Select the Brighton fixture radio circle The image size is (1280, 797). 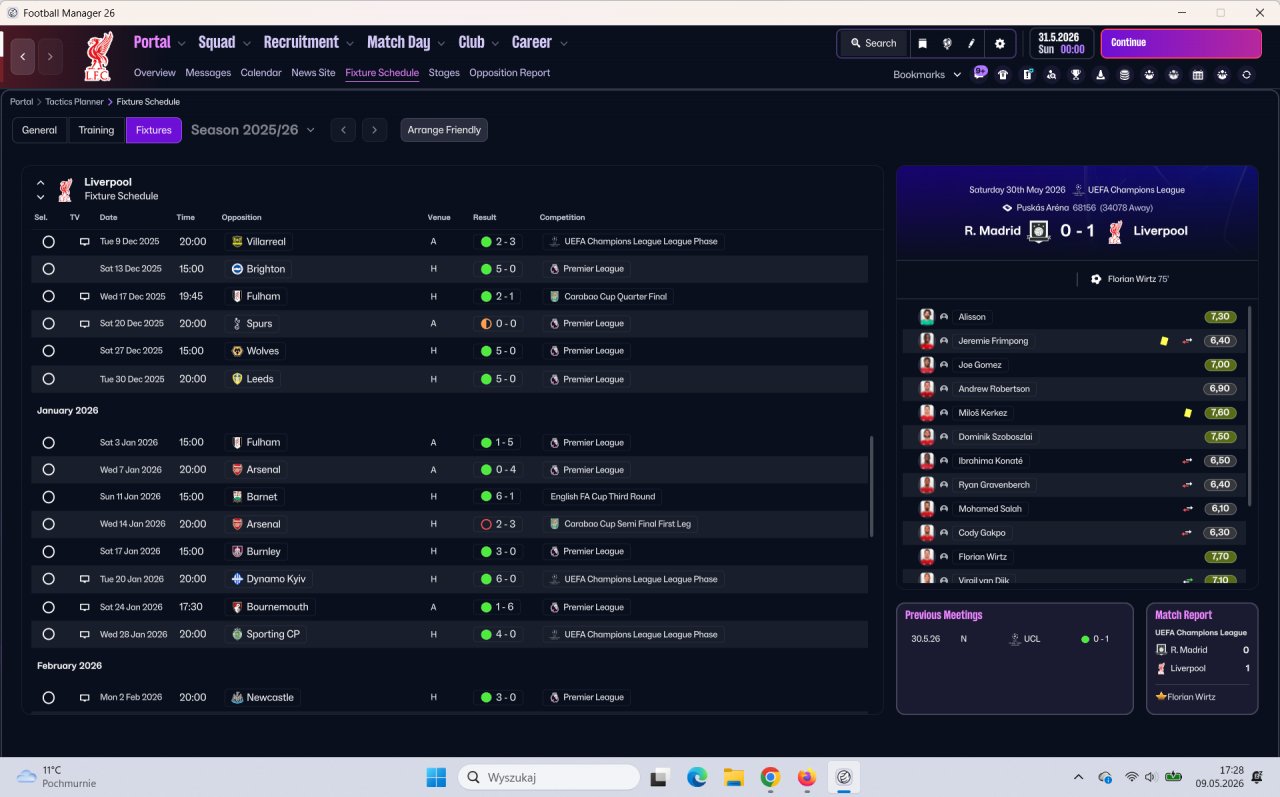(48, 269)
